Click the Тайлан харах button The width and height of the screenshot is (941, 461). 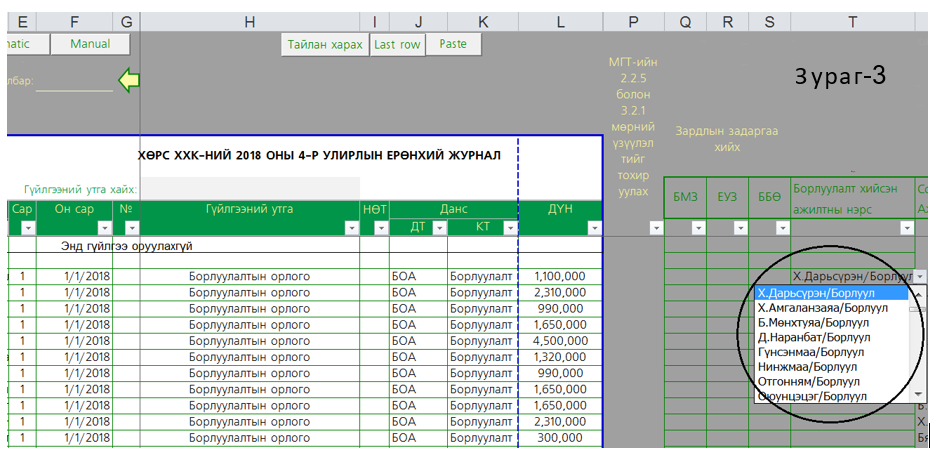point(325,44)
